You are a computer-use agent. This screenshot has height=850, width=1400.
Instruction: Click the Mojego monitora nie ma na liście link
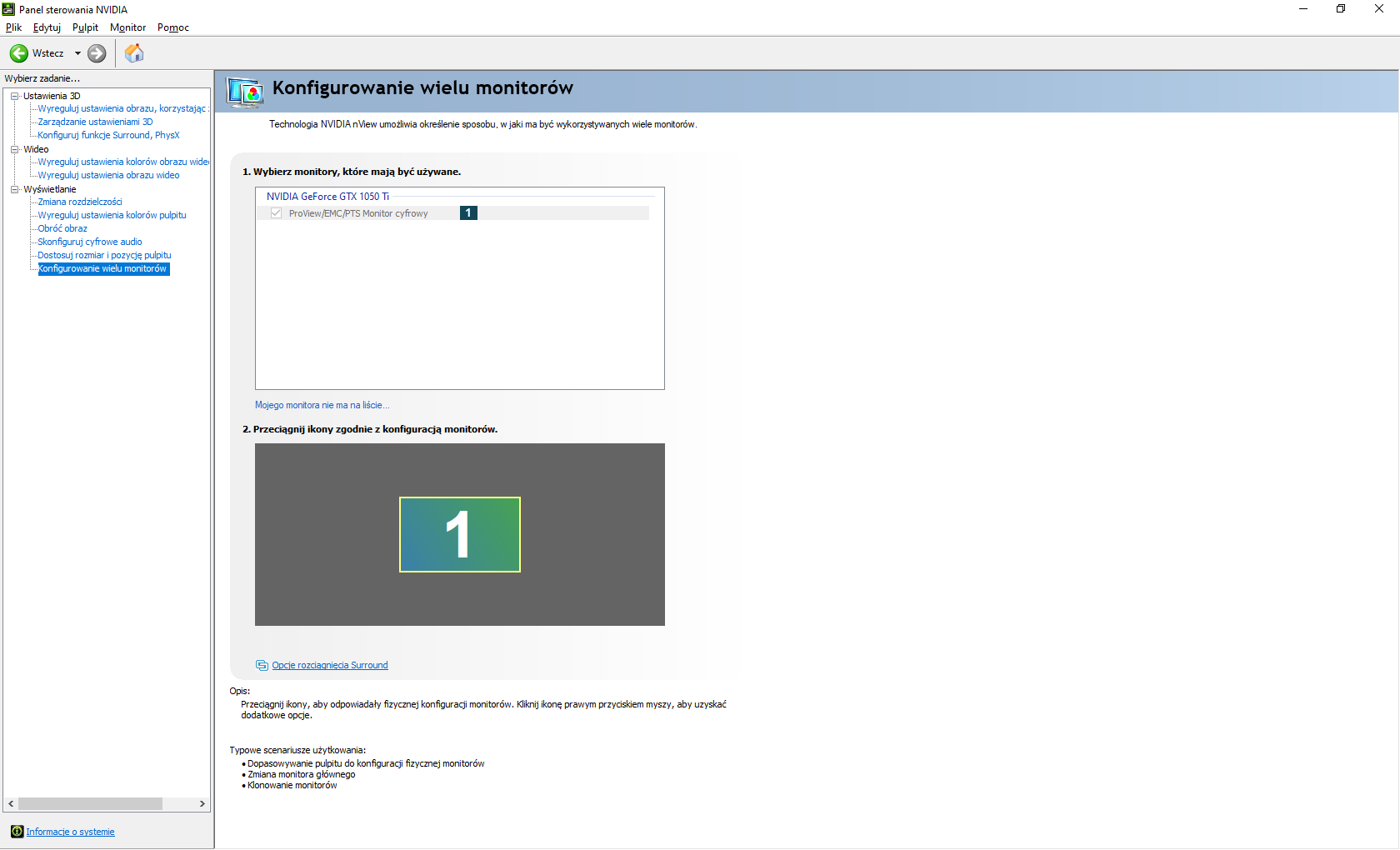[322, 405]
